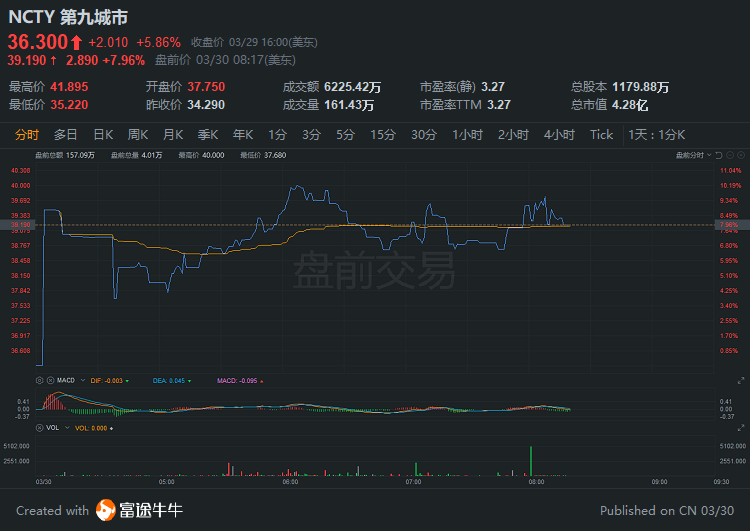Open MACD indicator settings gear
The image size is (750, 531).
(x=39, y=380)
